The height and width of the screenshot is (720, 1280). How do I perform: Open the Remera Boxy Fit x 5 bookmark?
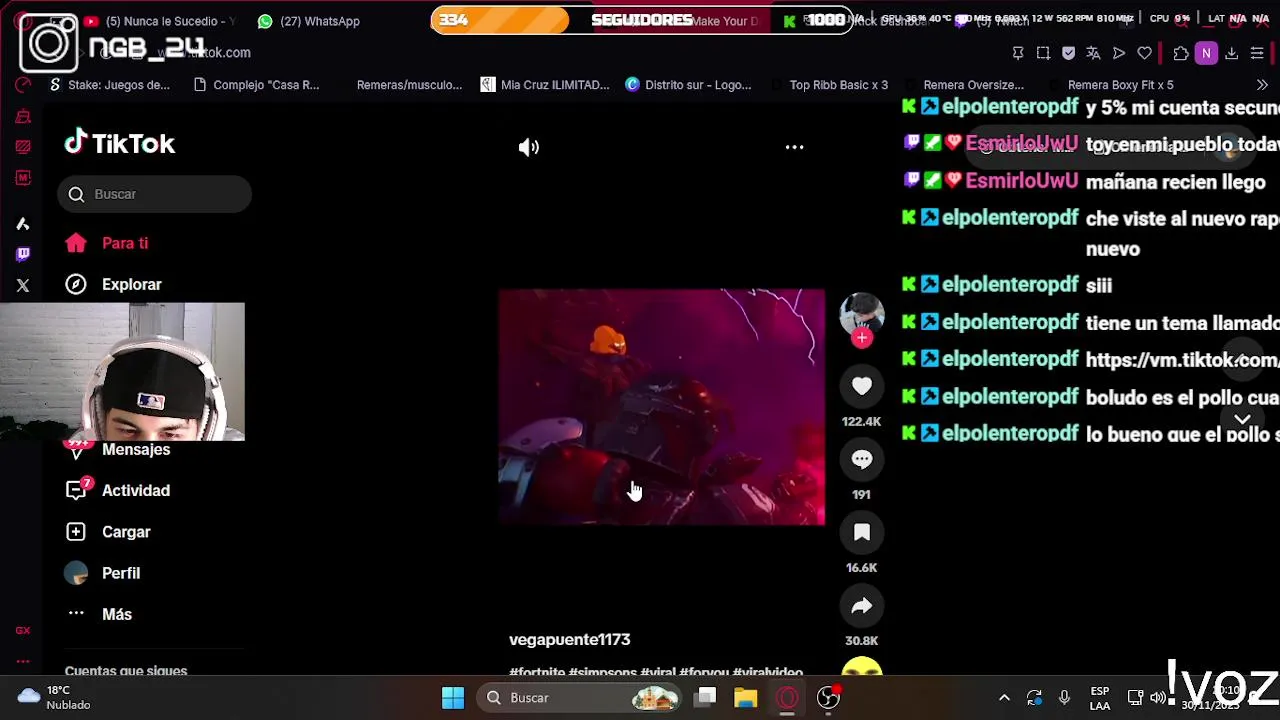pos(1111,85)
